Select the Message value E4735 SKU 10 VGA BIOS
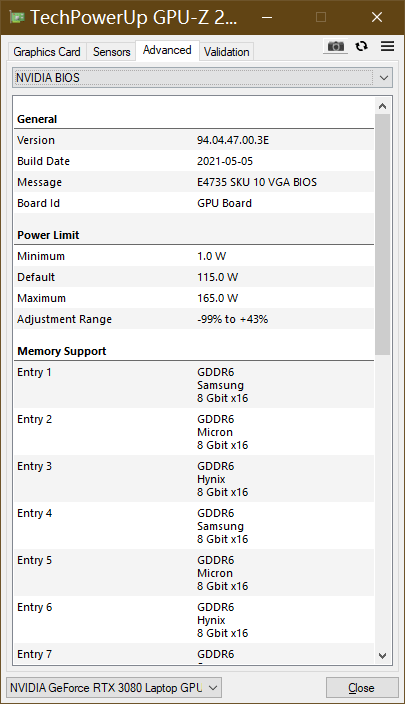Image resolution: width=405 pixels, height=704 pixels. 257,182
